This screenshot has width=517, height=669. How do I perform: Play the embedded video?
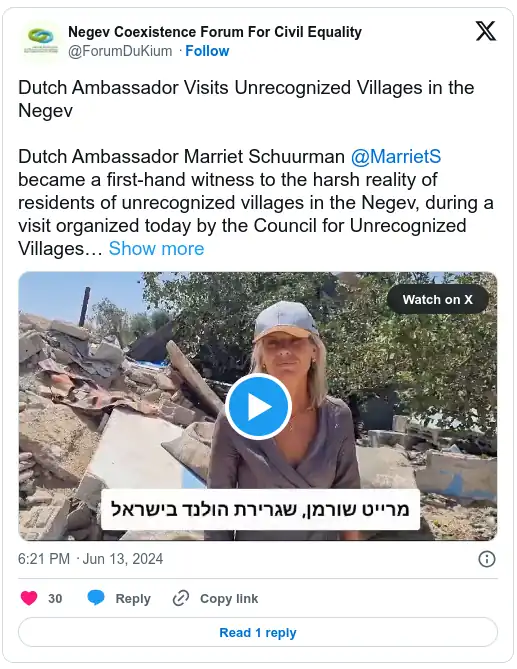point(258,407)
